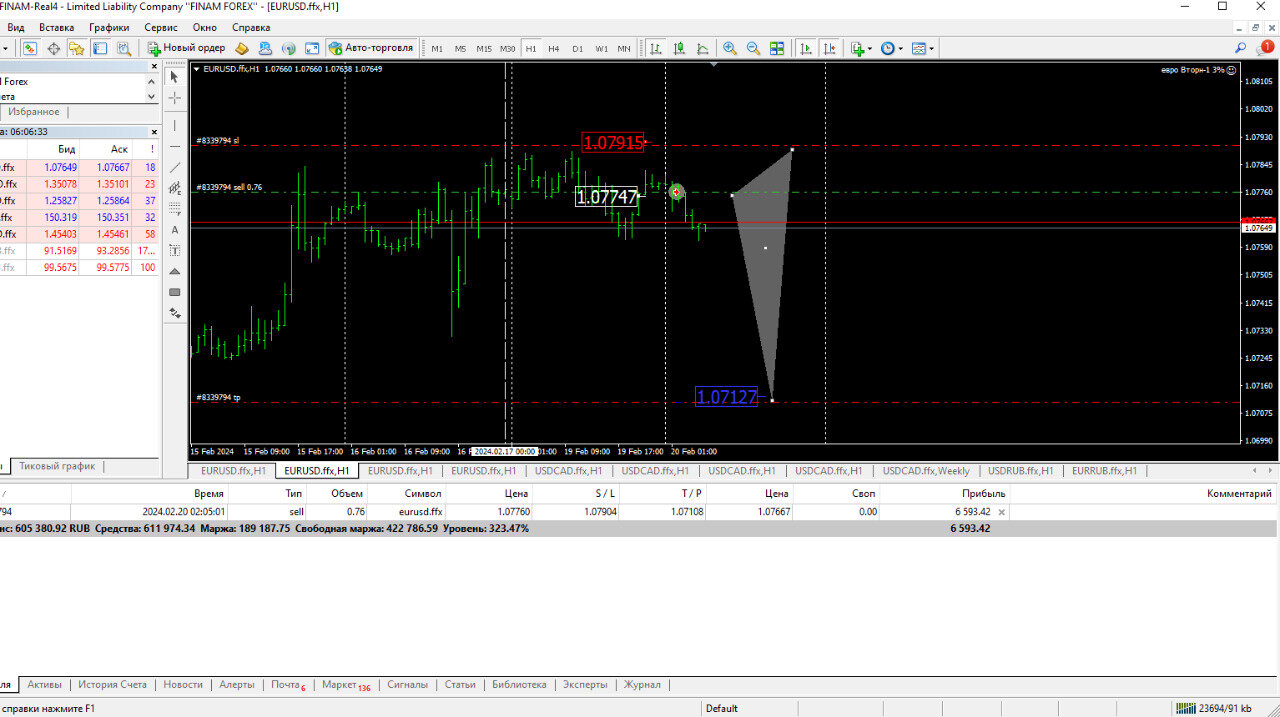Switch chart to MN timeframe
The height and width of the screenshot is (717, 1280).
(x=624, y=48)
